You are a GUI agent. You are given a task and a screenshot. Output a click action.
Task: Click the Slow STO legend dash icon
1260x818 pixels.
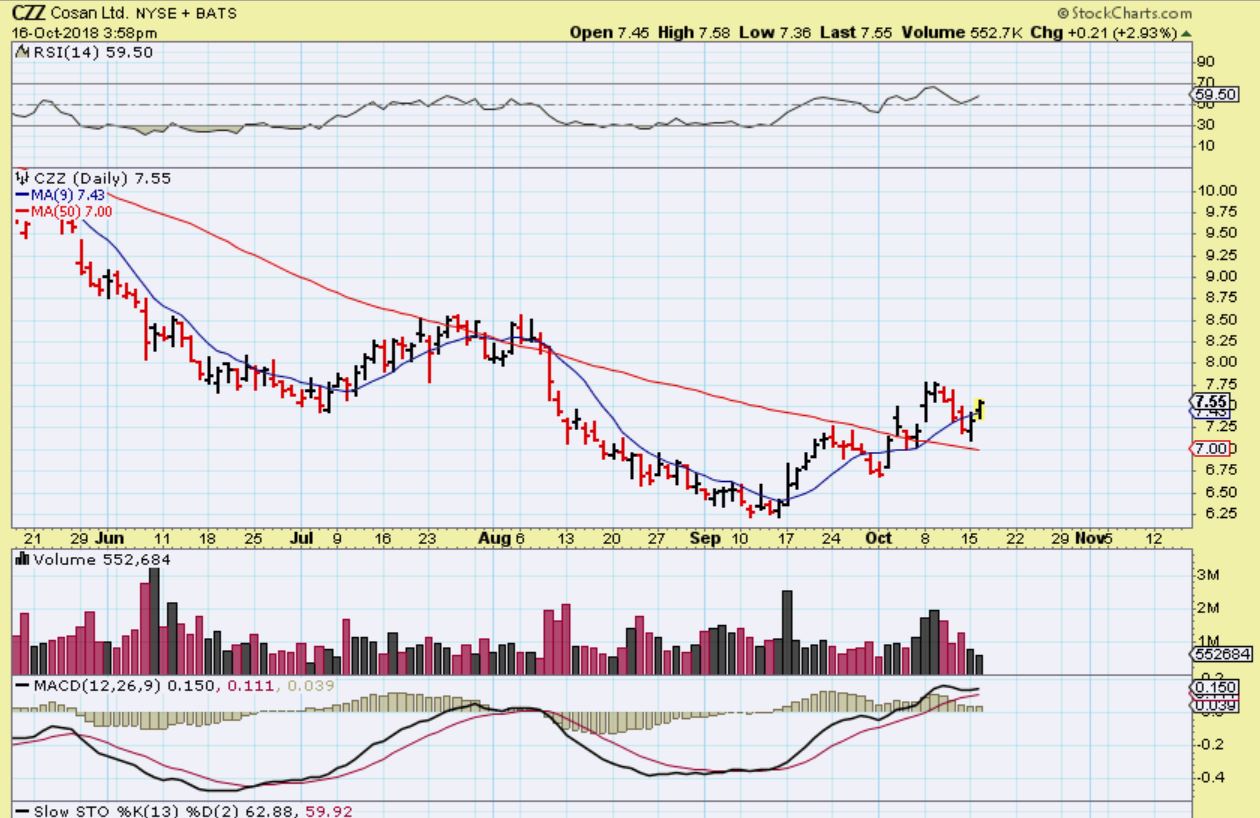(21, 811)
